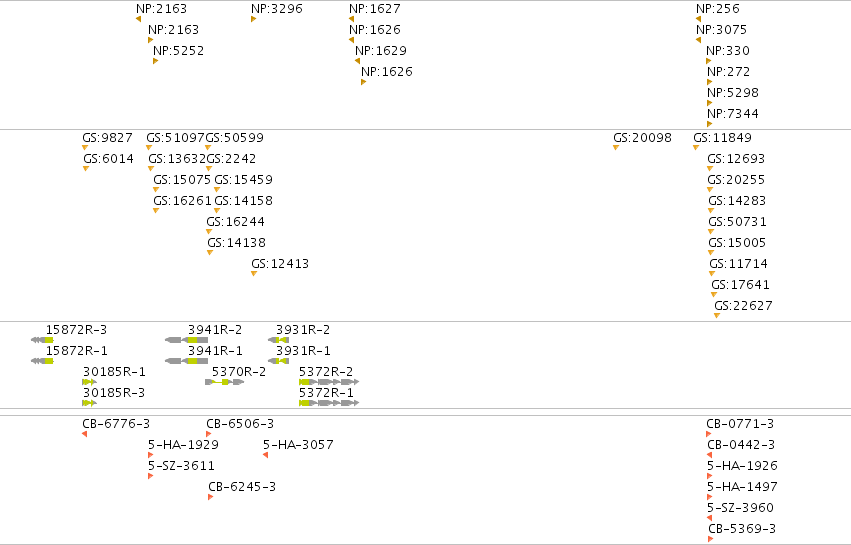Click the red arrow under CB-6245-3
The height and width of the screenshot is (545, 851).
point(211,497)
